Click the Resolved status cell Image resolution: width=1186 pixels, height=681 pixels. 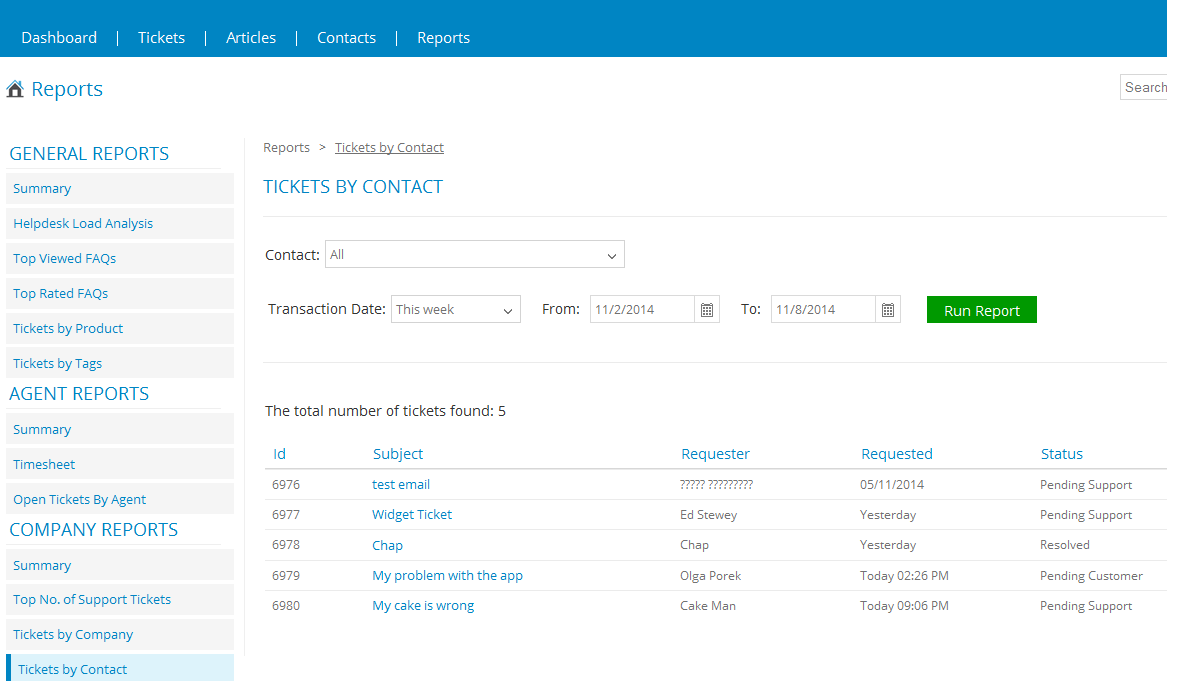(1065, 545)
